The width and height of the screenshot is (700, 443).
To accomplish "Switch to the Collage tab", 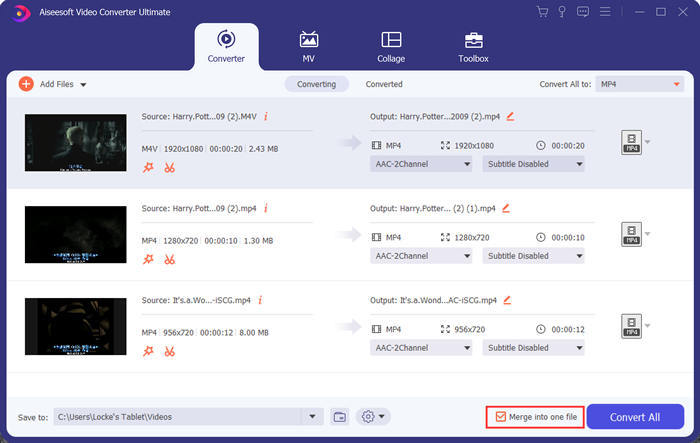I will (391, 46).
